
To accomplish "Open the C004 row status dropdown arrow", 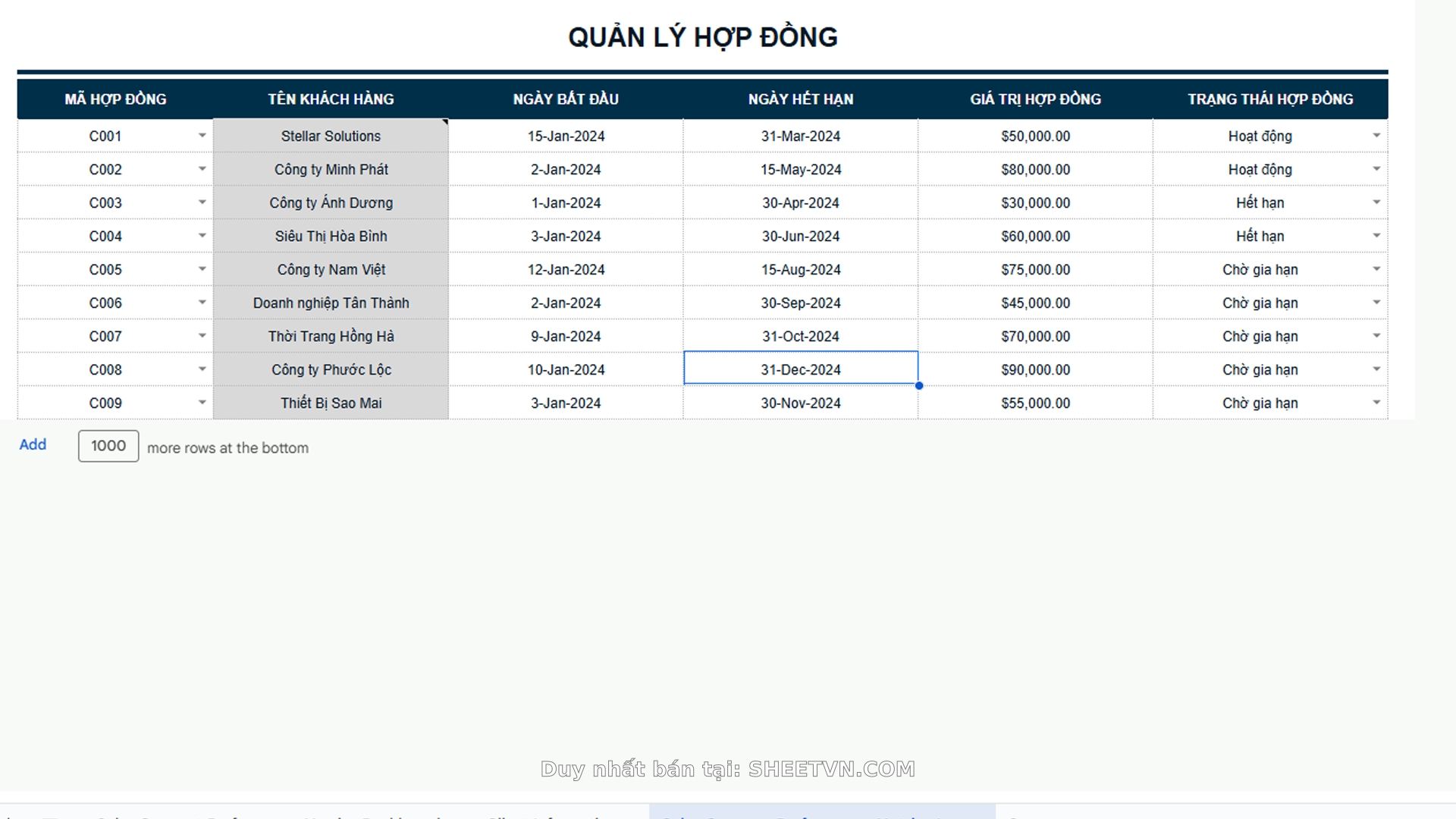I will tap(1376, 236).
